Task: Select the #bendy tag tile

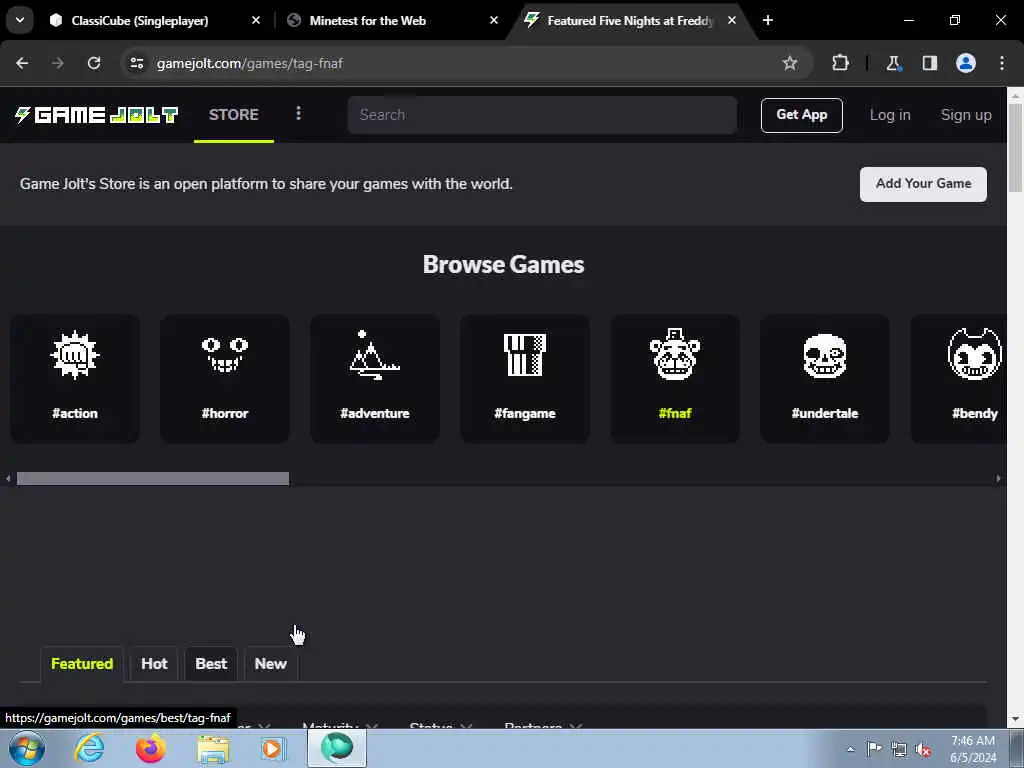Action: coord(959,379)
